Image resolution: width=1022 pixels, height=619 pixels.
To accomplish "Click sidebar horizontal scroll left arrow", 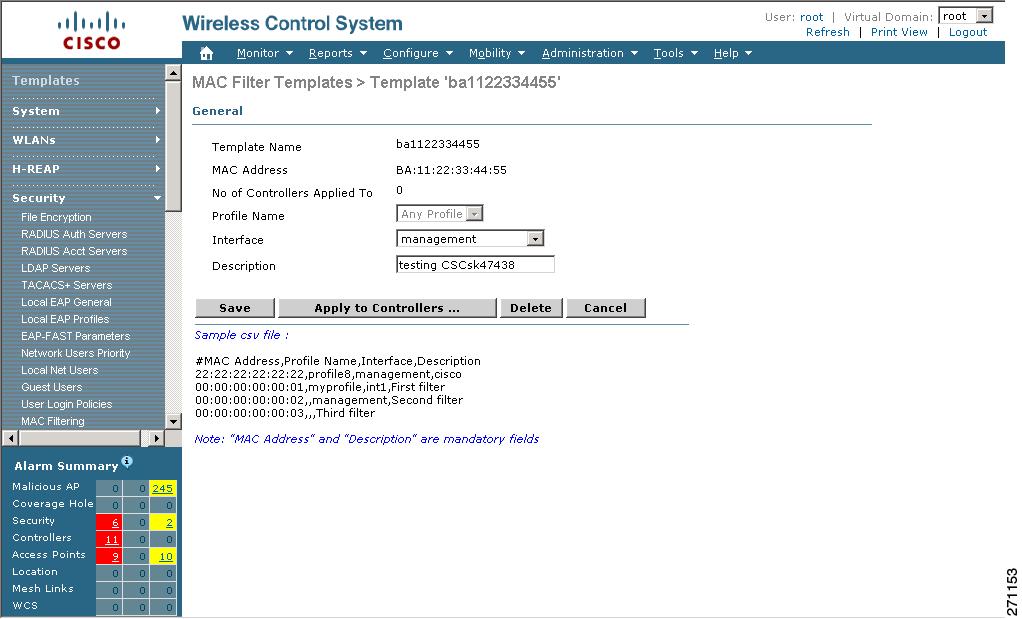I will tap(10, 438).
